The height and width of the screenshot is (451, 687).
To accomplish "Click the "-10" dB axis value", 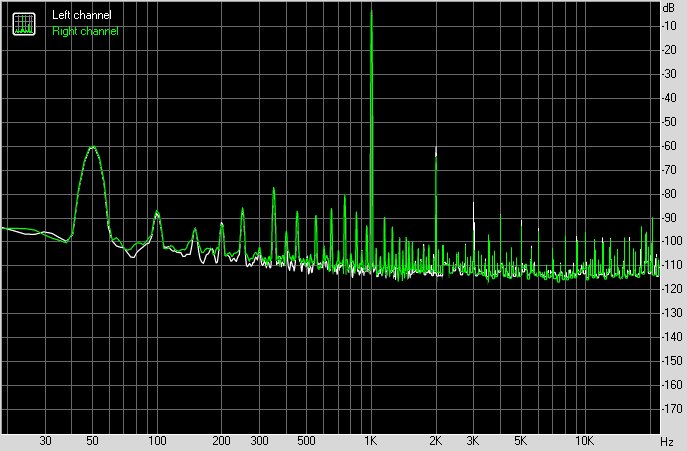I will point(669,26).
